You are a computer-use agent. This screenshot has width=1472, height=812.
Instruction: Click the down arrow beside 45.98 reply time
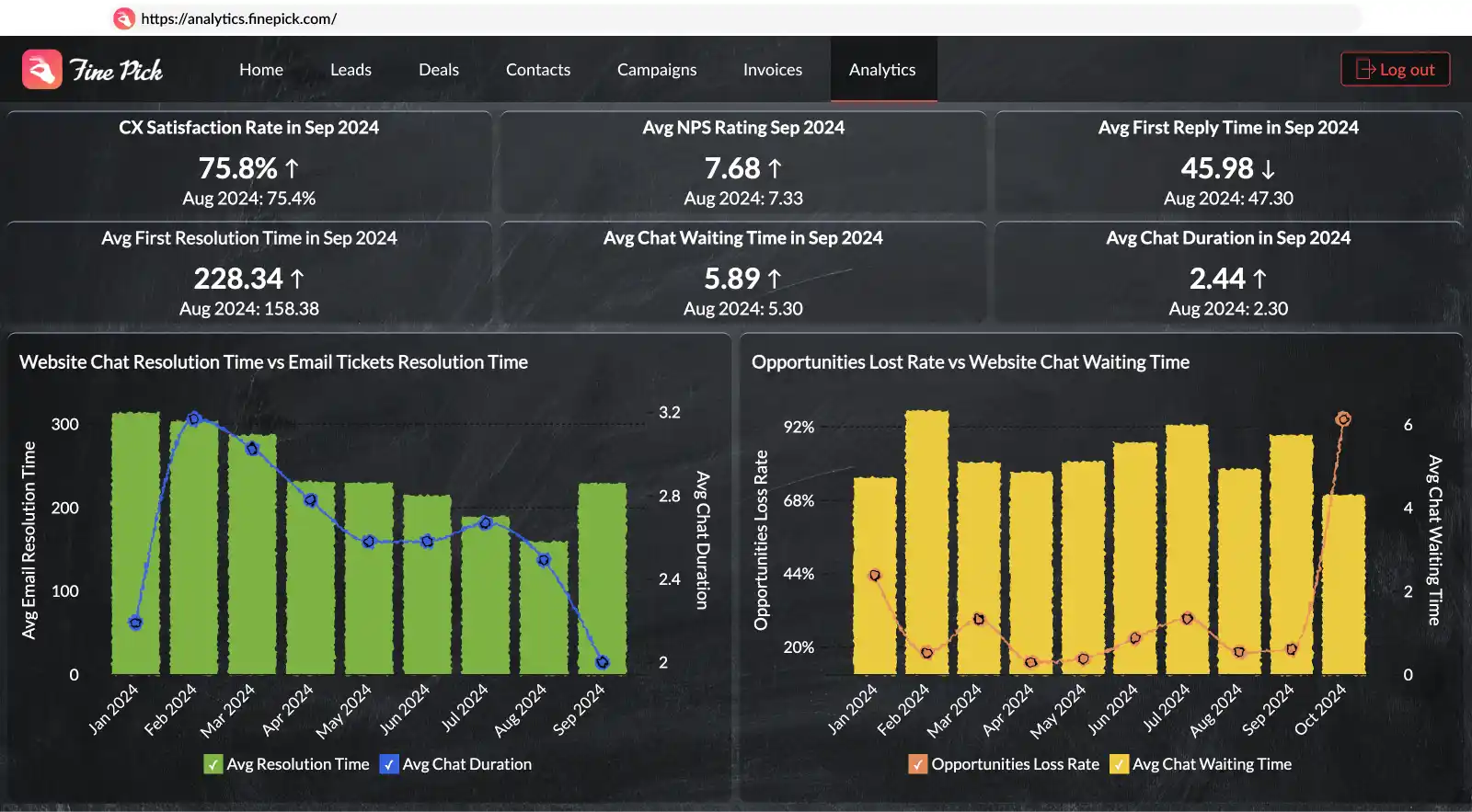pos(1268,169)
